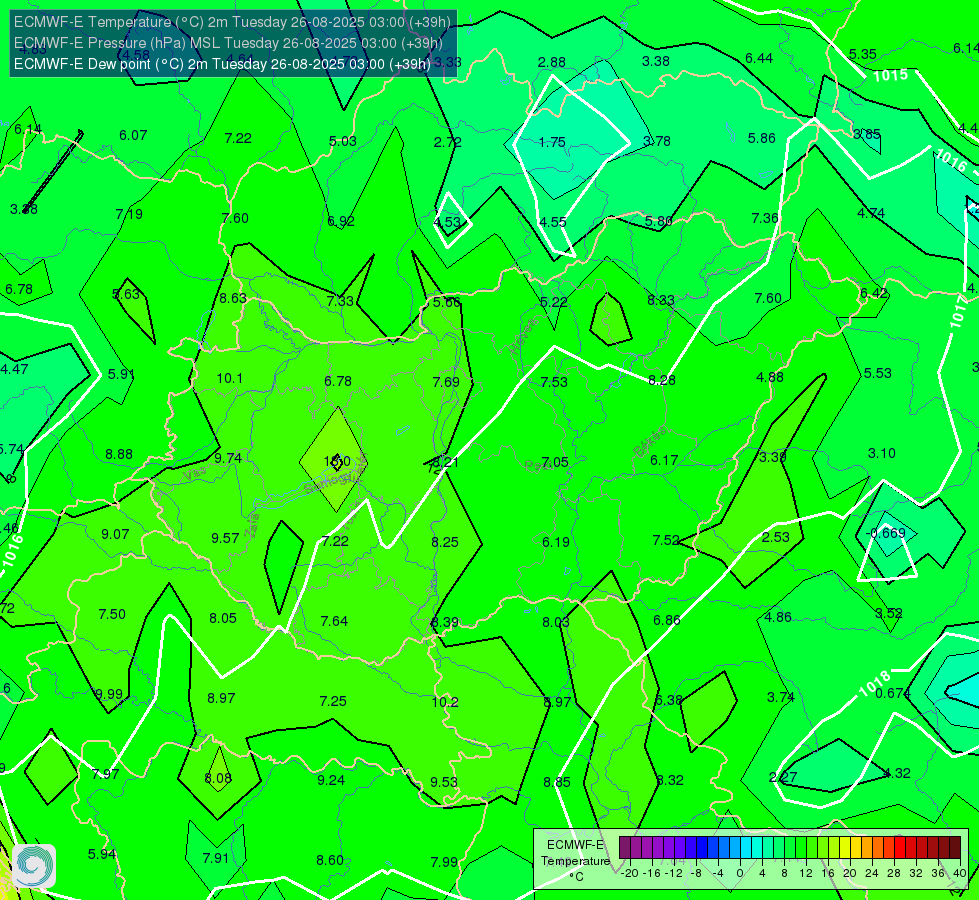Image resolution: width=979 pixels, height=900 pixels.
Task: Click the 1017 isobar label
Action: (958, 312)
